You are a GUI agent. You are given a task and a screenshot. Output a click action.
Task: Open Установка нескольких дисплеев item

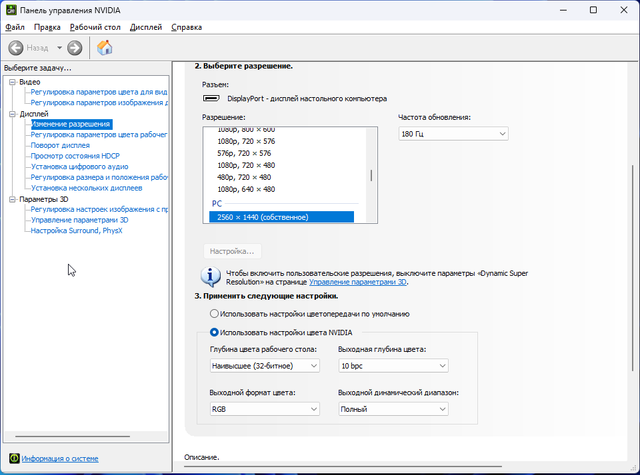87,188
